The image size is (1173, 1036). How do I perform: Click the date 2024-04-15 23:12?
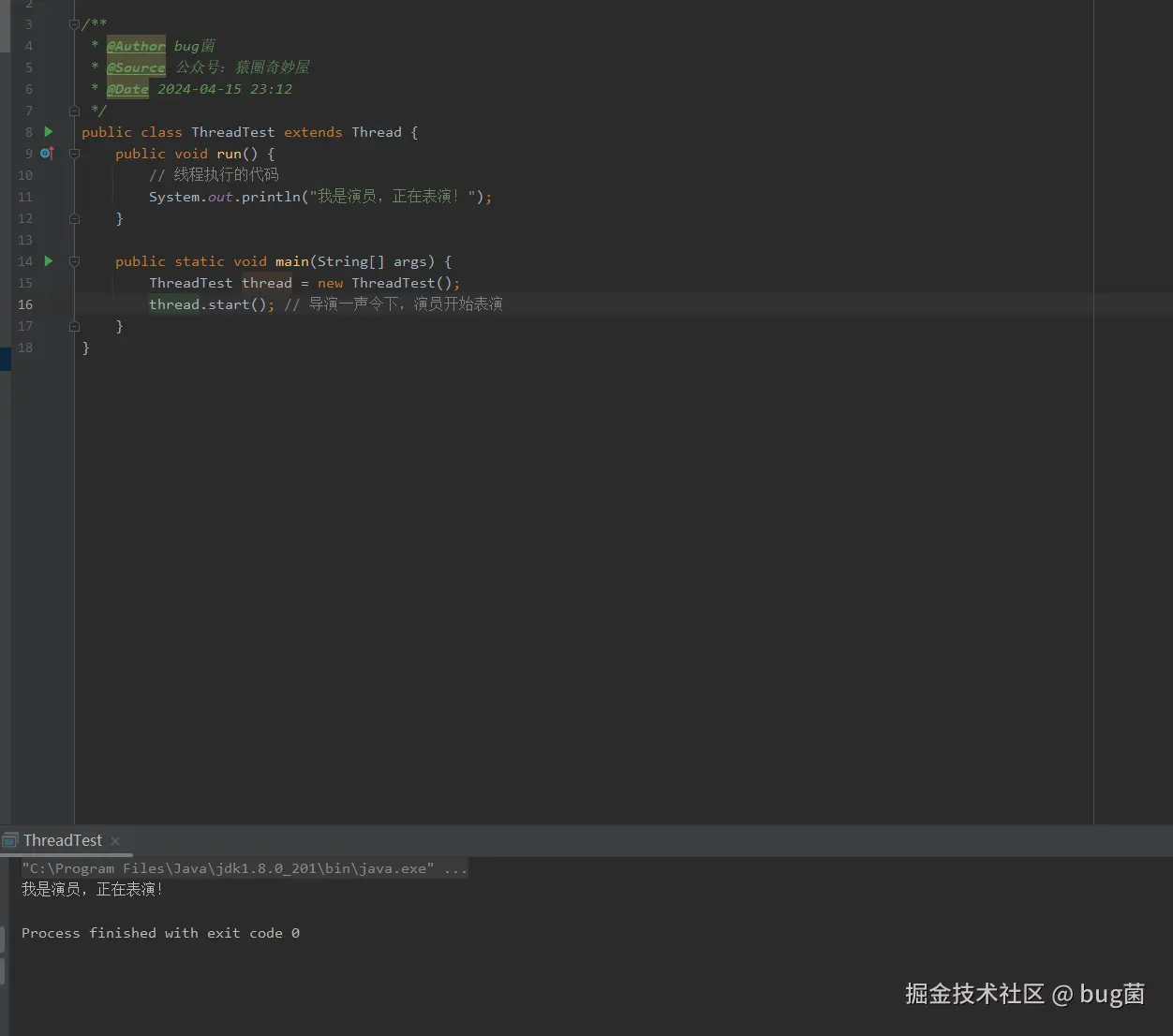click(225, 89)
